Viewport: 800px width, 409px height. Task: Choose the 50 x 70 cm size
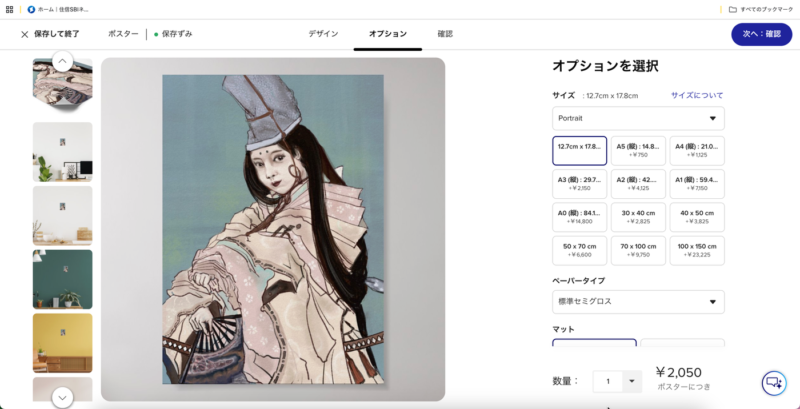click(580, 250)
